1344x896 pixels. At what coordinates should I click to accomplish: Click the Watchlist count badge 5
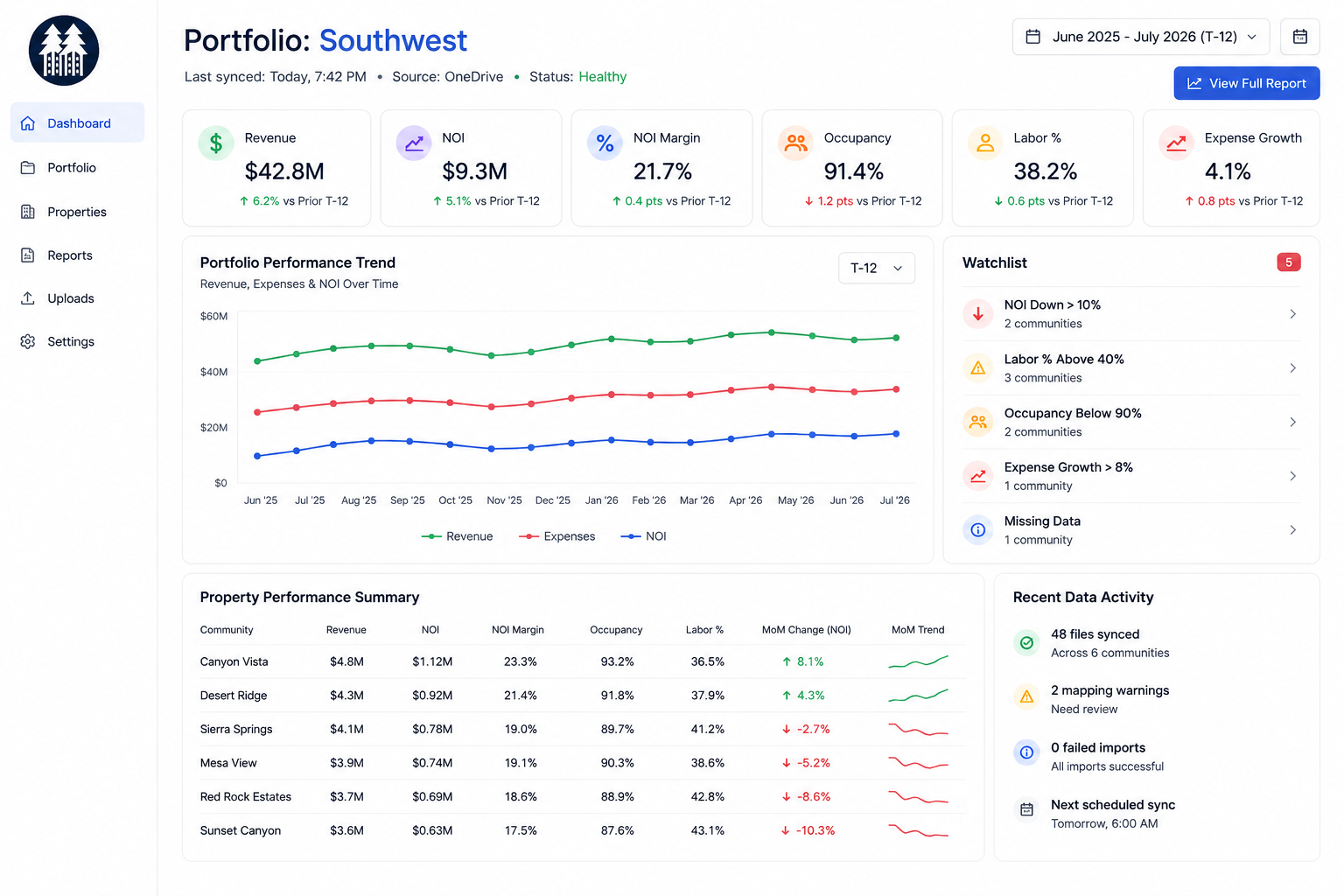click(x=1289, y=262)
